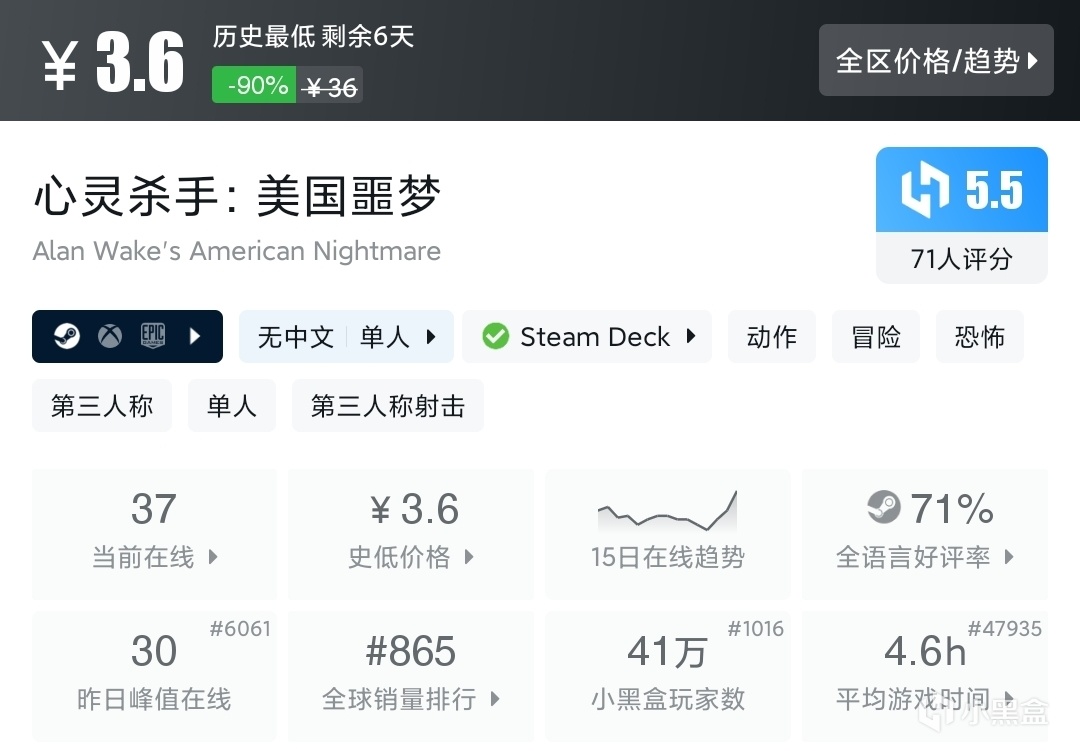Expand the platform list arrow

[x=196, y=336]
